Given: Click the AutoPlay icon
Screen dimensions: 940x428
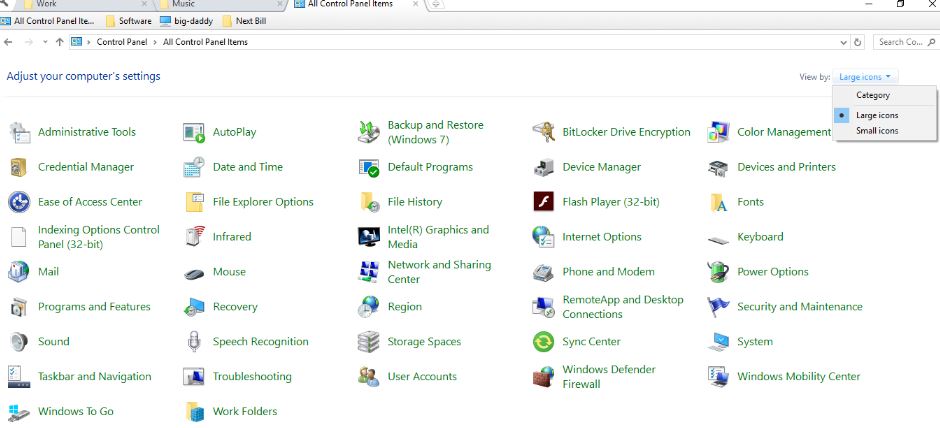Looking at the screenshot, I should click(194, 132).
